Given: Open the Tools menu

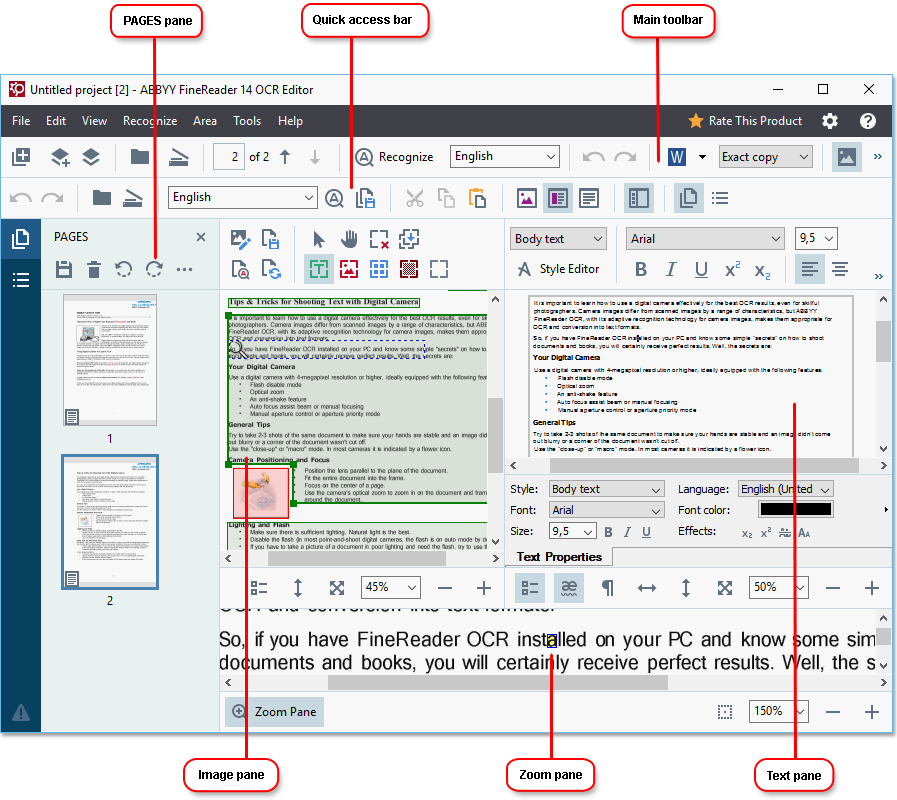Looking at the screenshot, I should pyautogui.click(x=247, y=121).
